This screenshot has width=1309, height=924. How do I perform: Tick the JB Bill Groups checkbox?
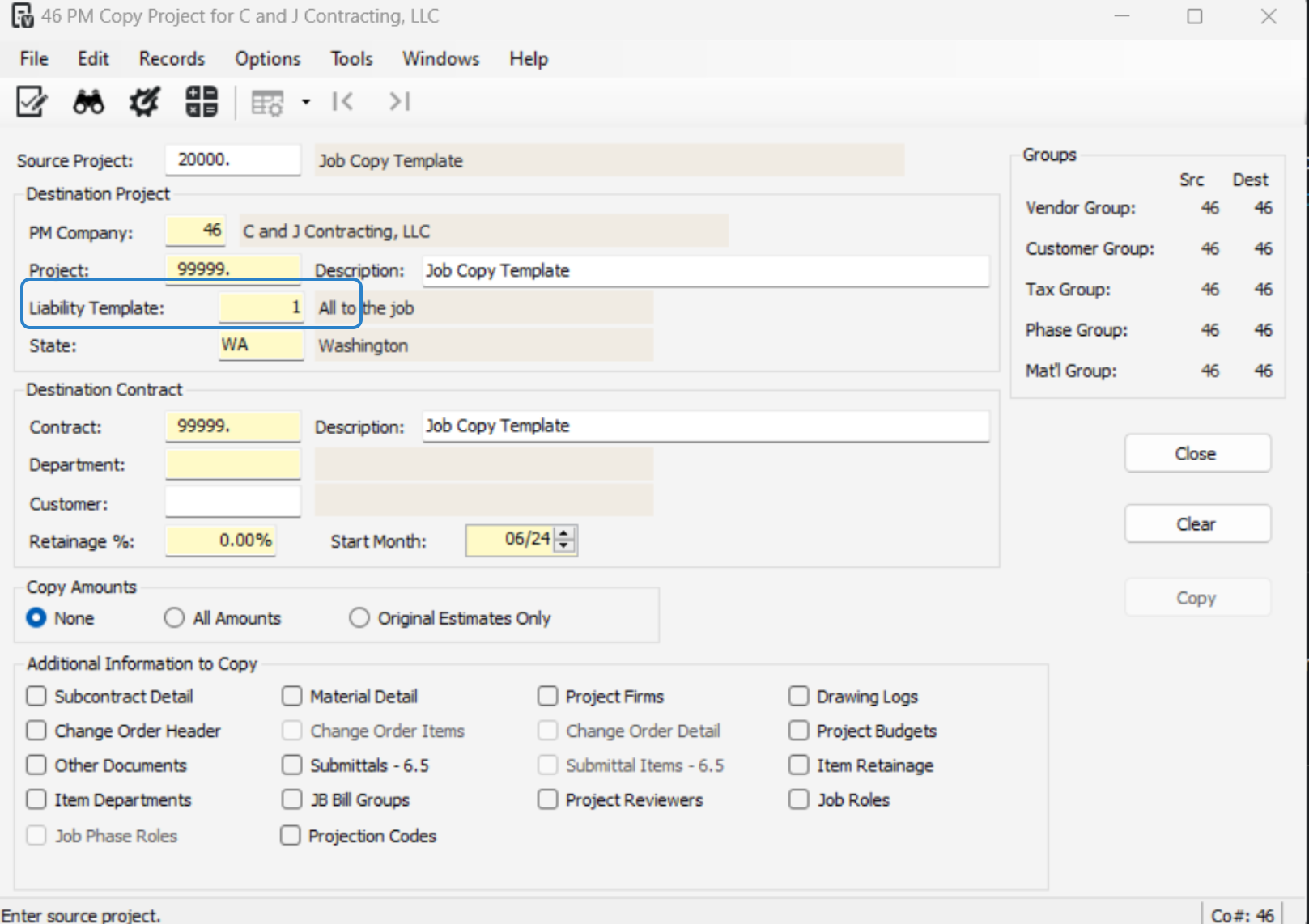click(x=292, y=799)
